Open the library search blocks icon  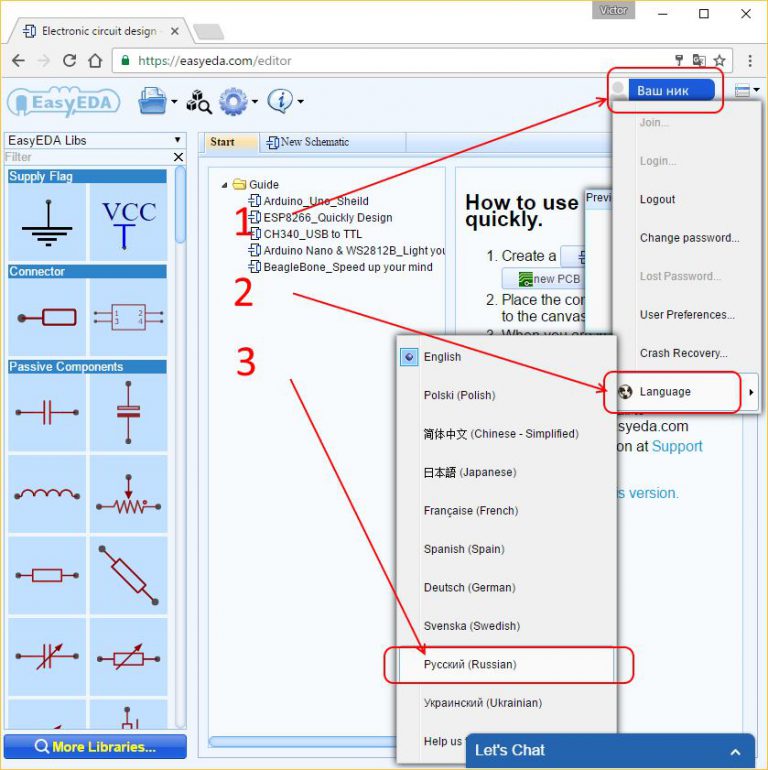(x=199, y=102)
